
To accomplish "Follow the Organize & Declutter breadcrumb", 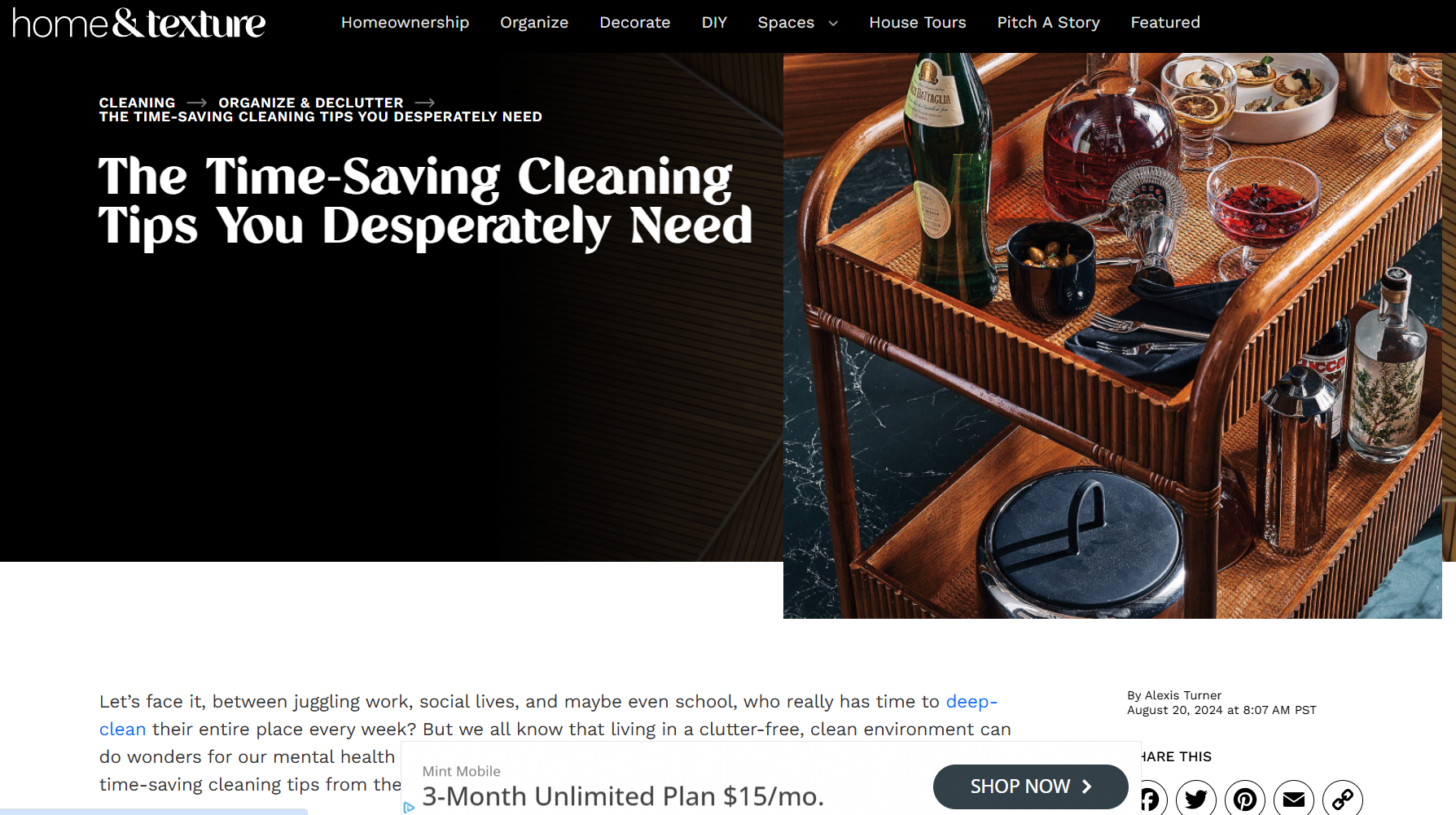I will [x=311, y=103].
